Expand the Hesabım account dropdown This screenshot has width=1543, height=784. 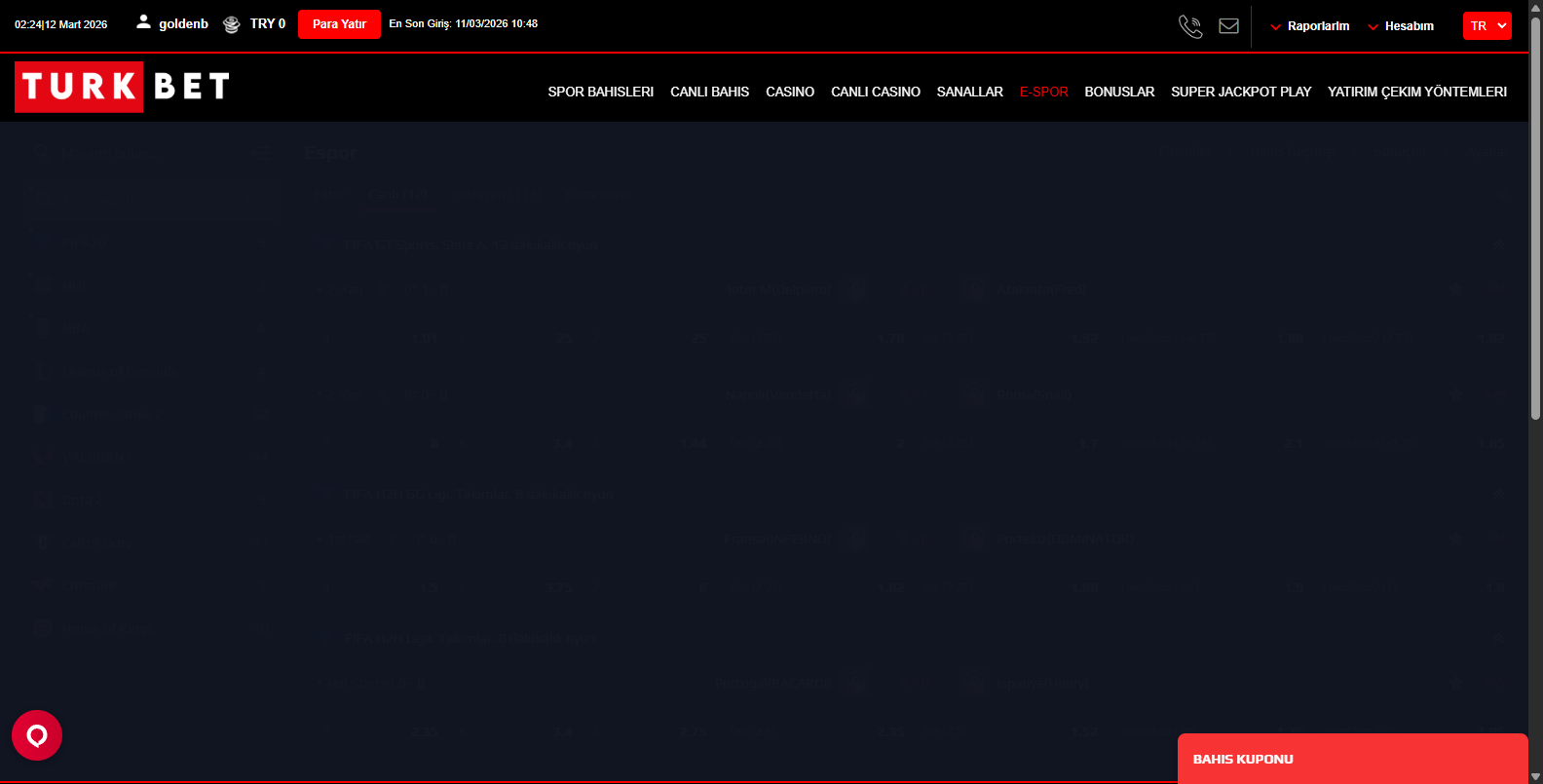(1401, 26)
